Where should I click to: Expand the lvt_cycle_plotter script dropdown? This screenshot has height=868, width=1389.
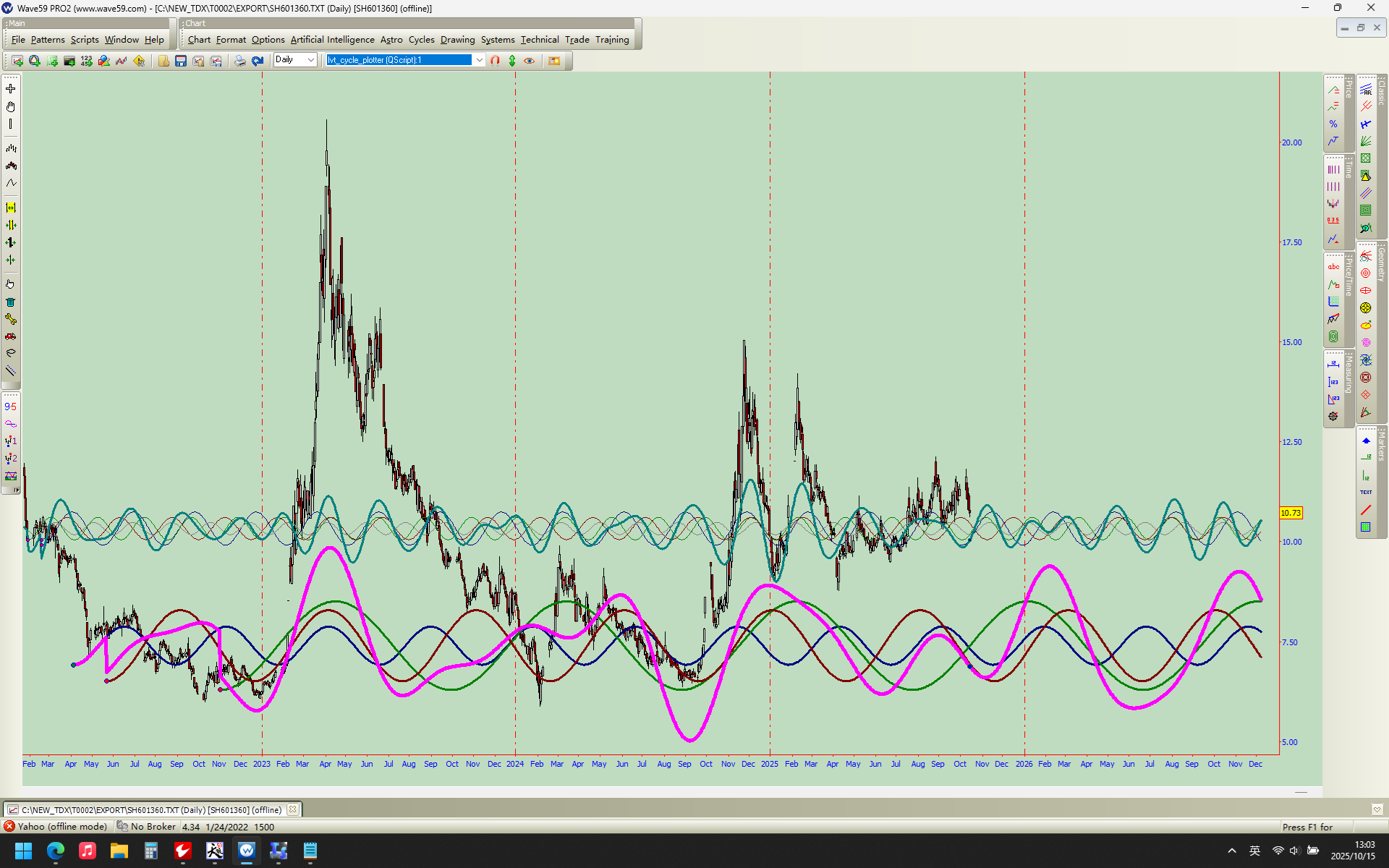[479, 60]
